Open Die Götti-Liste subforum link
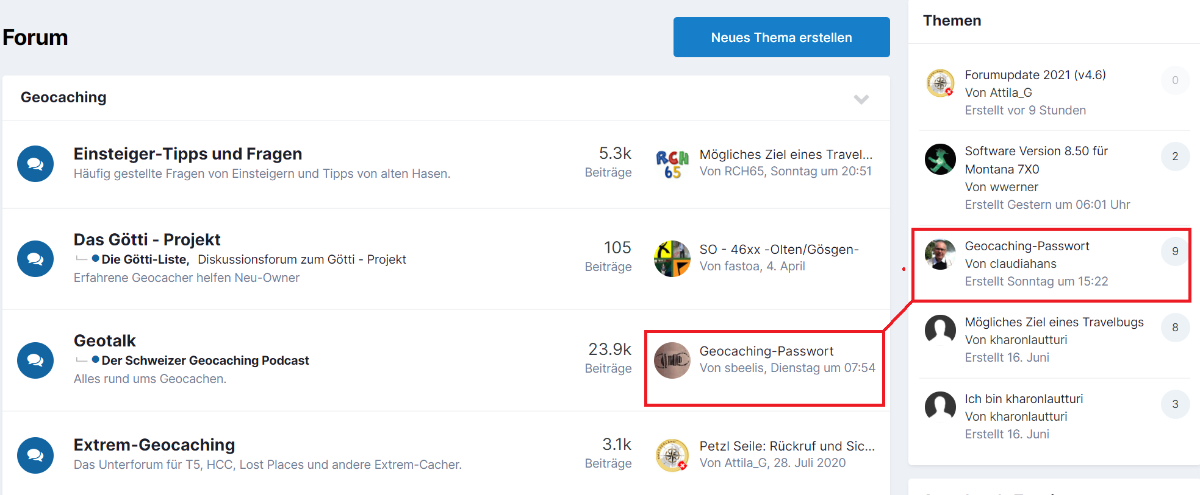This screenshot has height=495, width=1200. tap(145, 259)
